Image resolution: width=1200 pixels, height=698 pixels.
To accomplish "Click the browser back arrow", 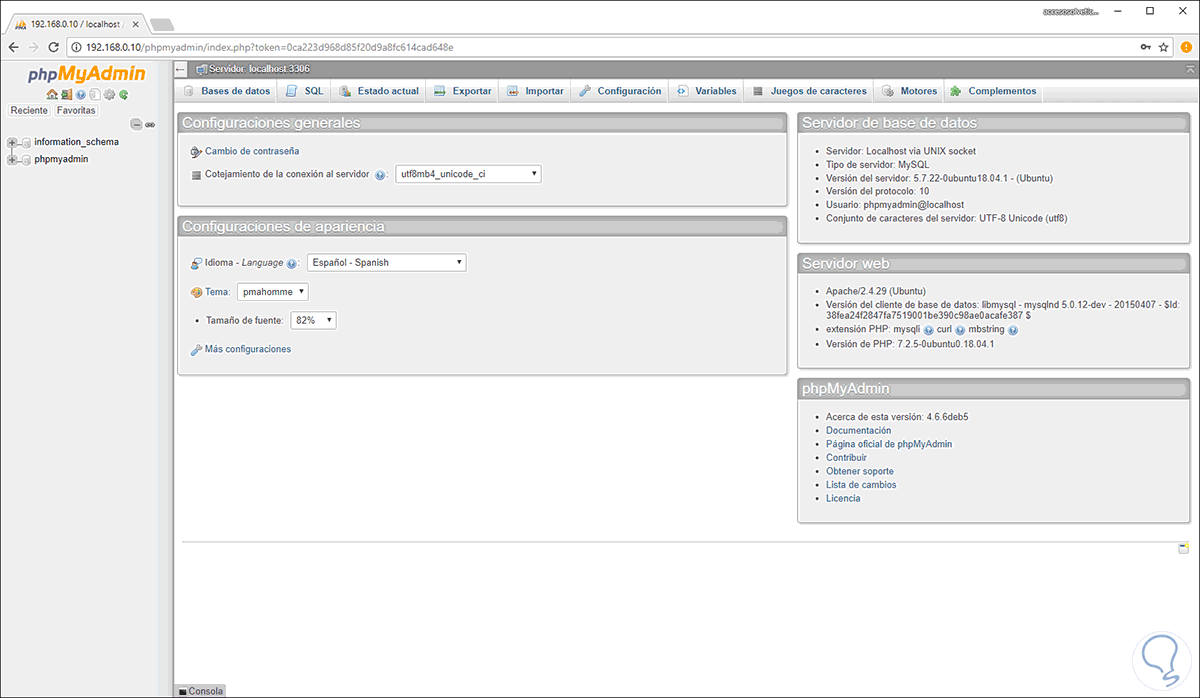I will 13,47.
